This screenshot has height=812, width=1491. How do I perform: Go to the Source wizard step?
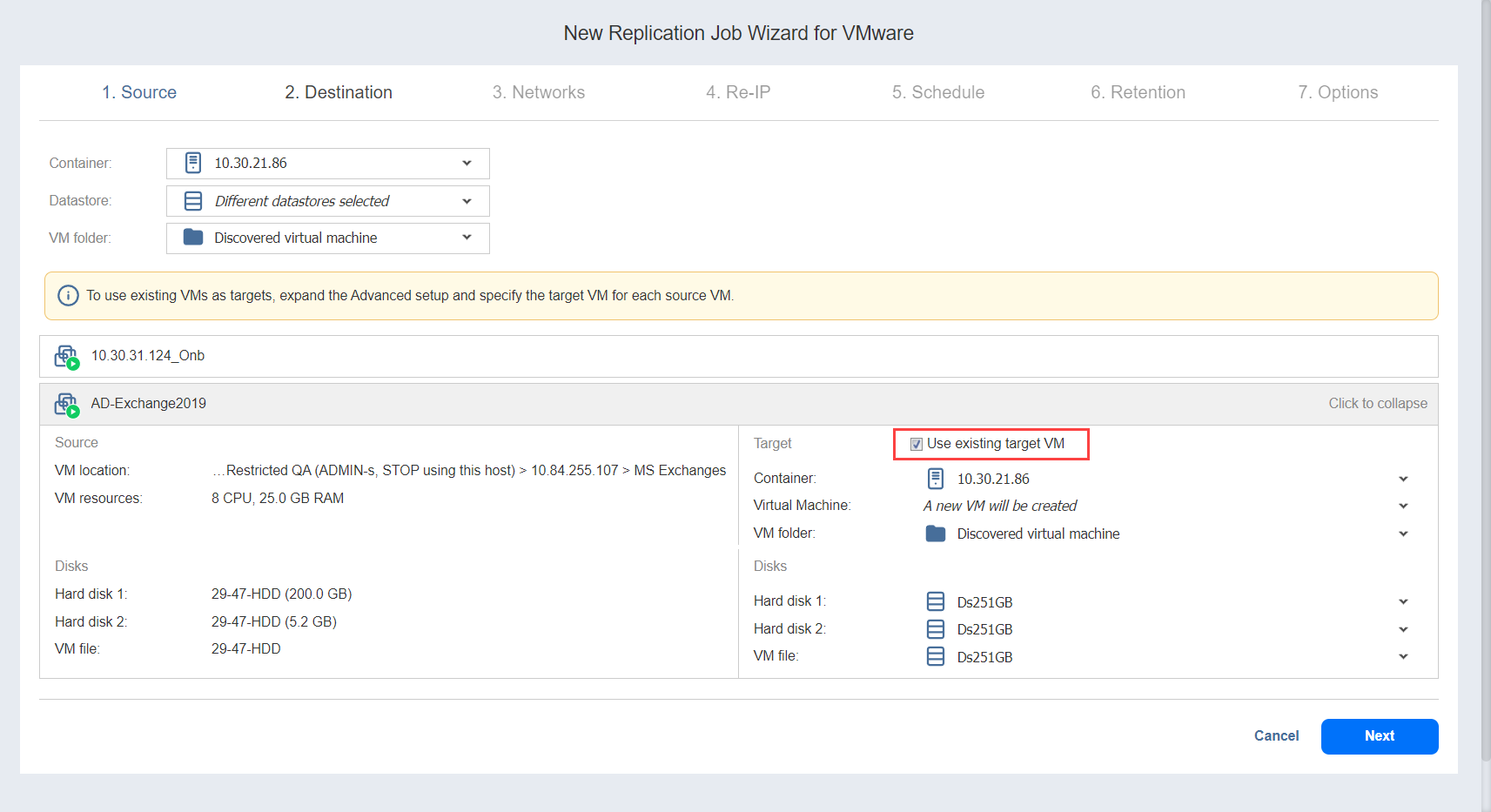pyautogui.click(x=139, y=92)
